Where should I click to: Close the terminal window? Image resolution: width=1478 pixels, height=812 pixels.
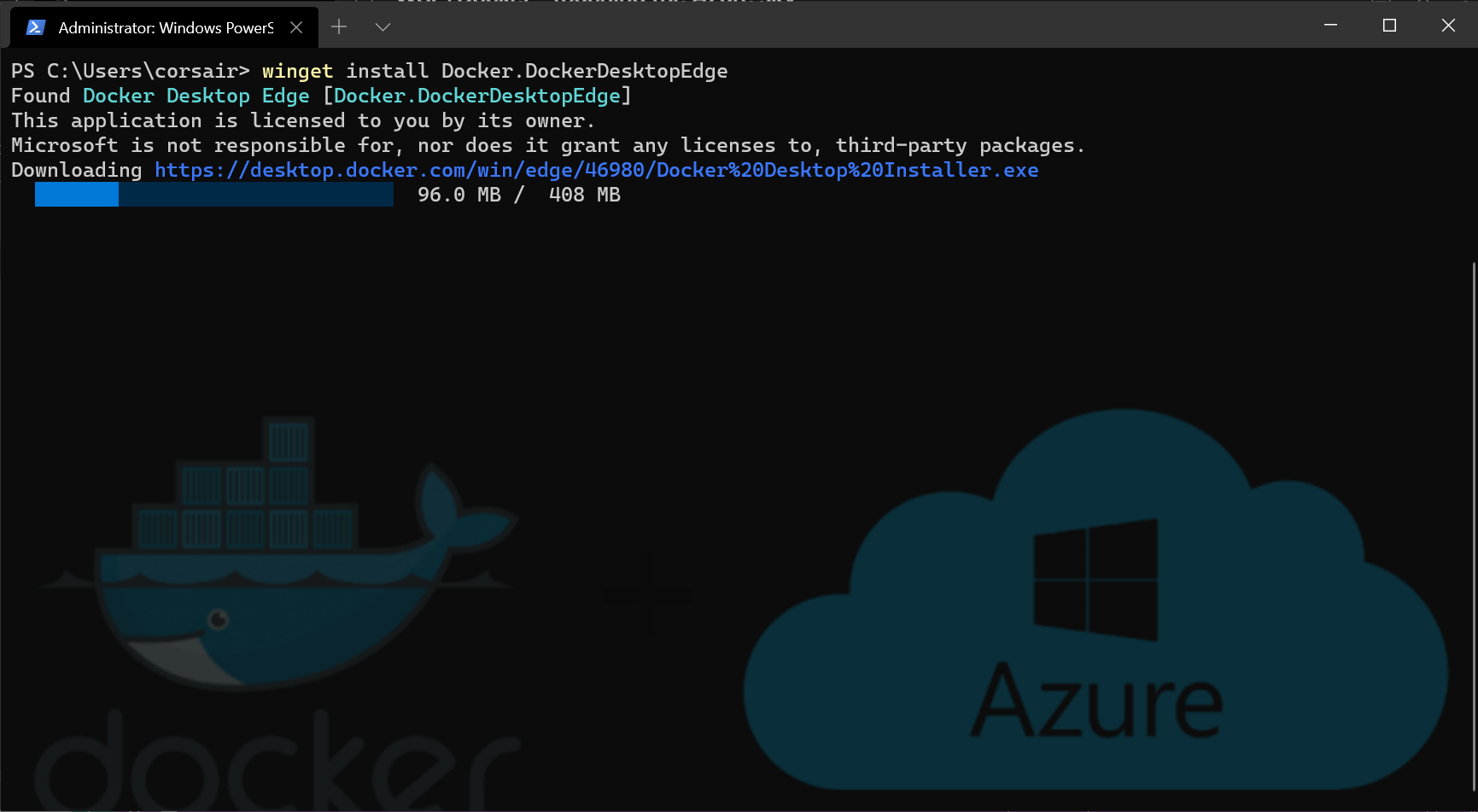(x=1448, y=26)
